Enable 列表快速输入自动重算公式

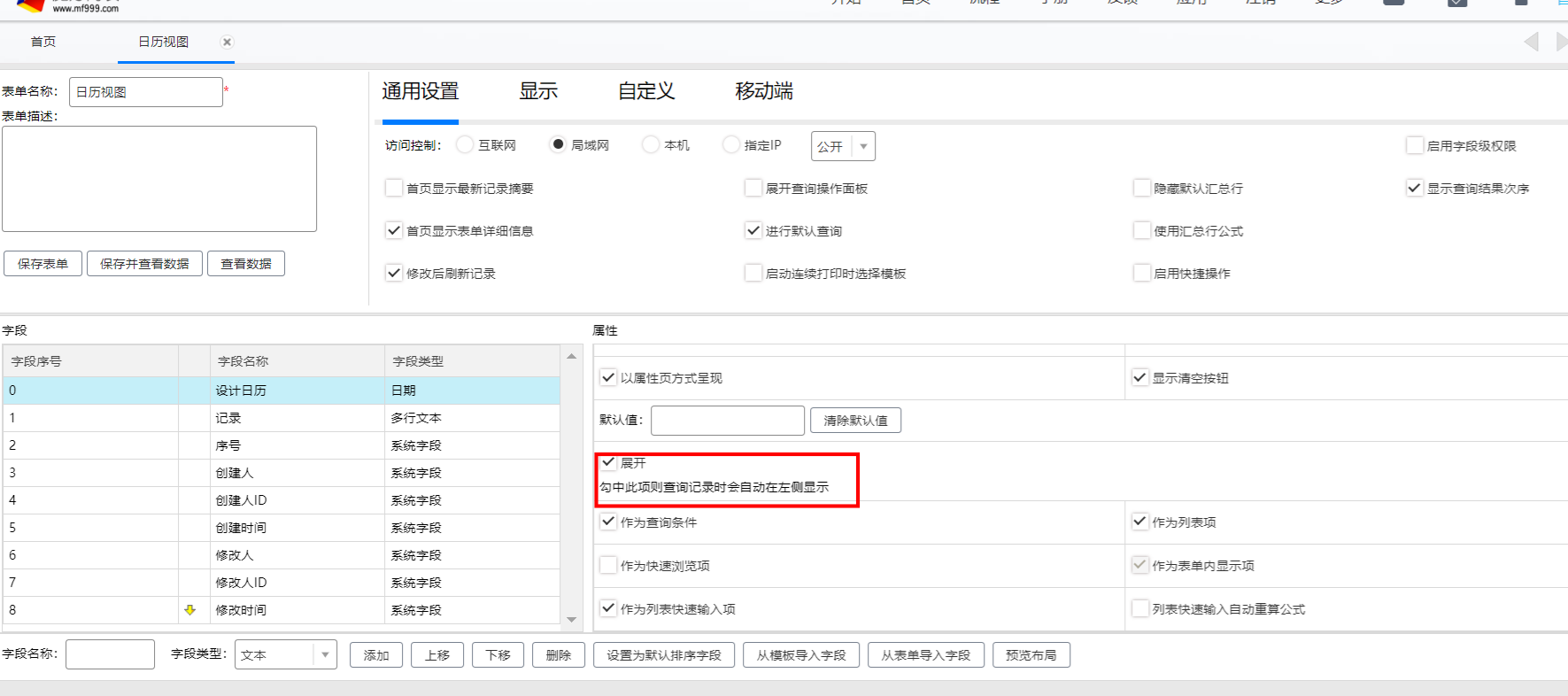click(1140, 608)
